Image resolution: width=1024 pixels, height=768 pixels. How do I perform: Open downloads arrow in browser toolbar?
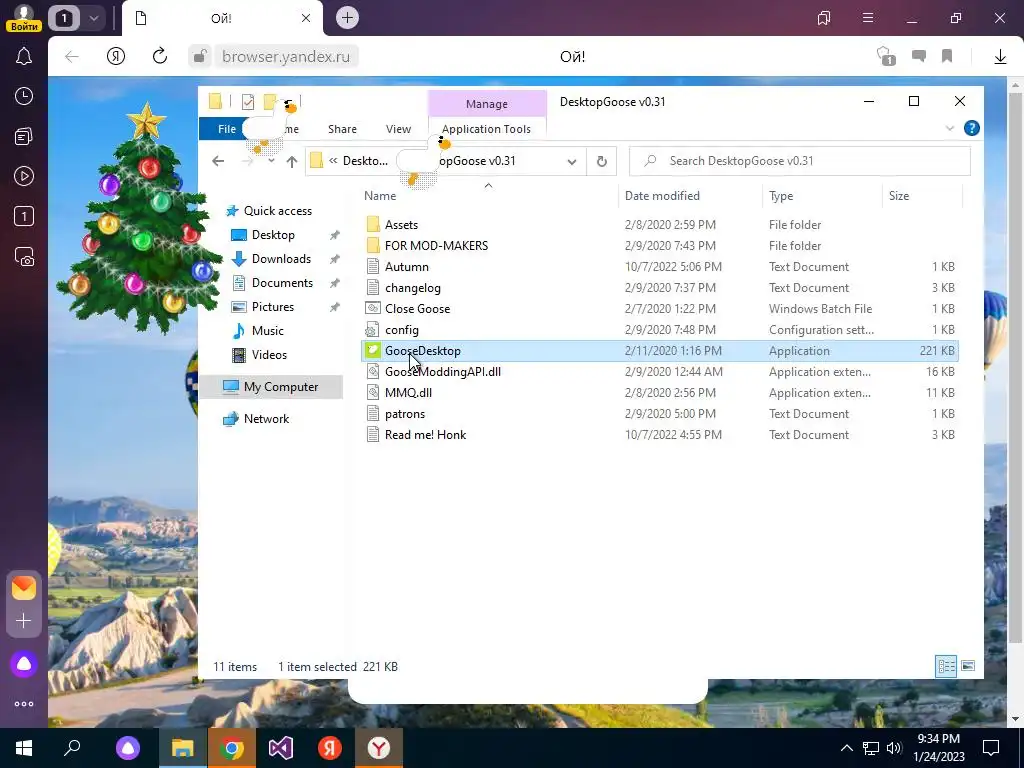(x=1000, y=57)
